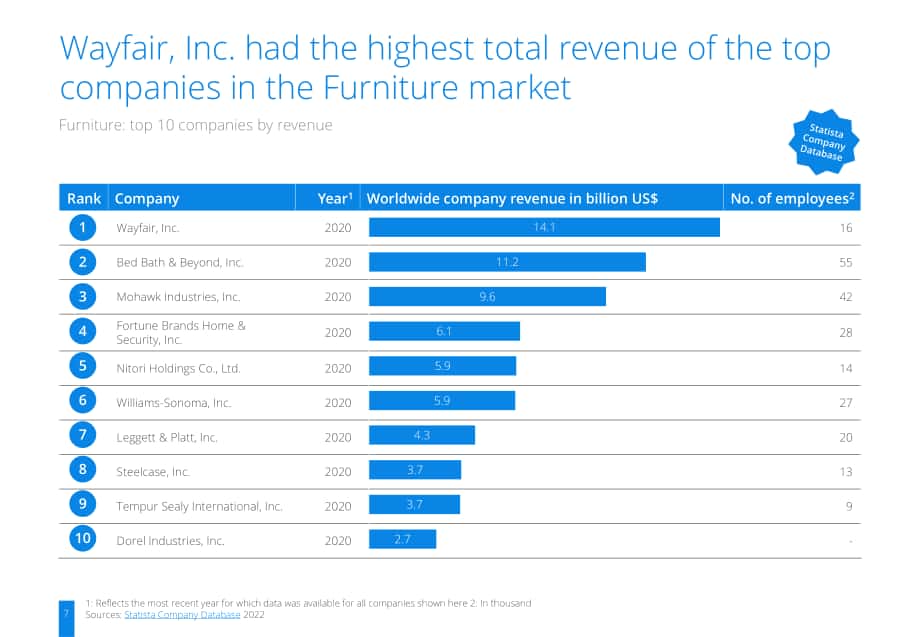This screenshot has width=920, height=637.
Task: Click the Company column header
Action: pyautogui.click(x=202, y=198)
